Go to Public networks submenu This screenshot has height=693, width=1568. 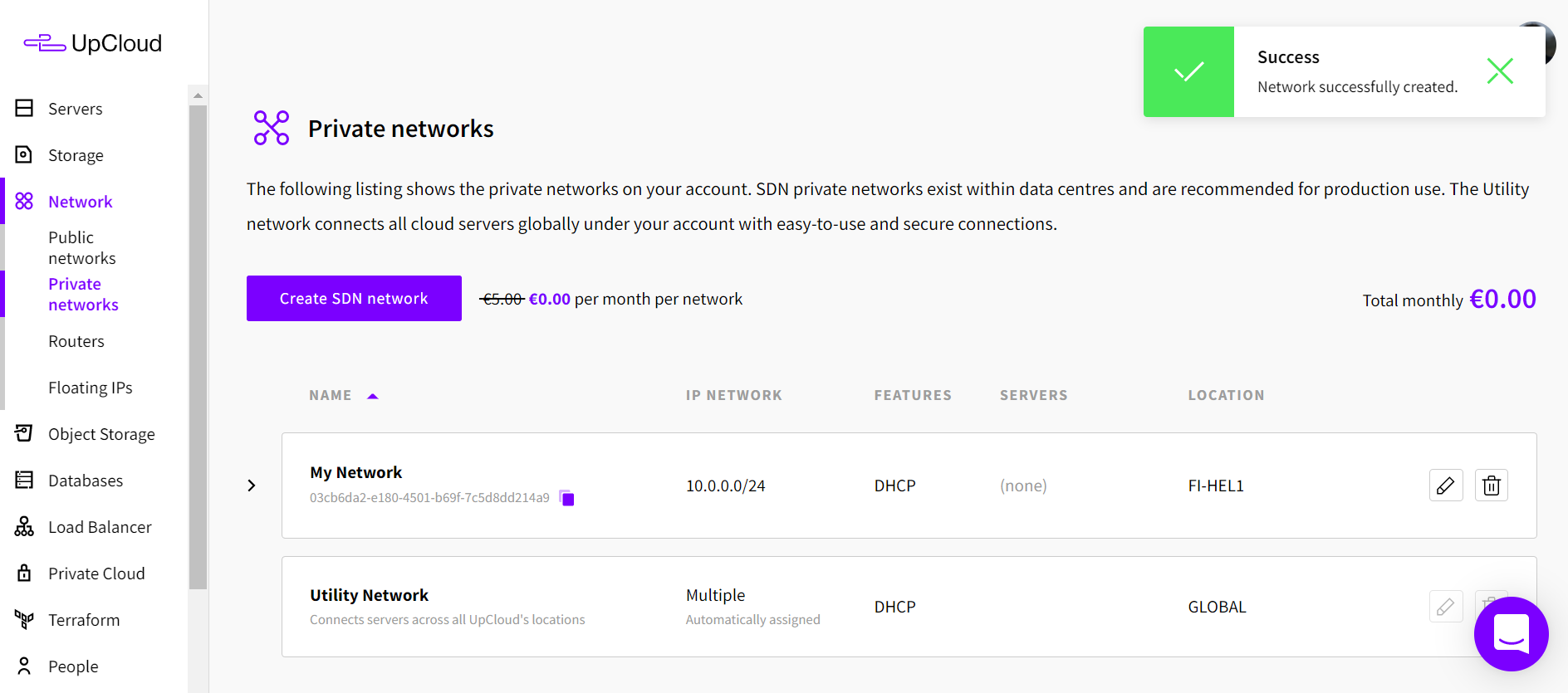coord(82,247)
